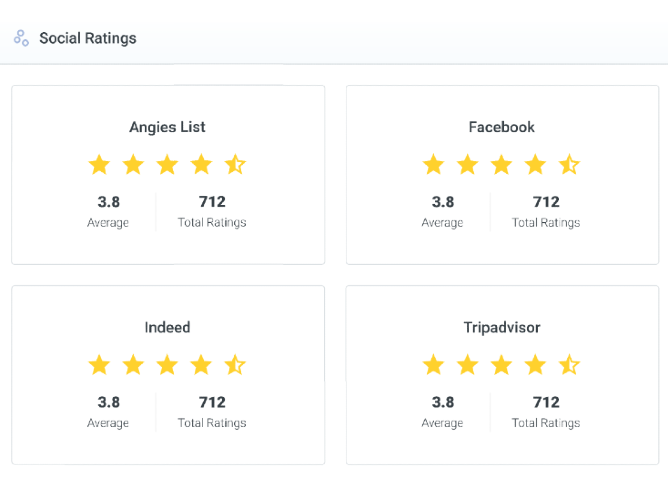Click 712 Total Ratings in Indeed card
The height and width of the screenshot is (500, 670).
pos(212,412)
